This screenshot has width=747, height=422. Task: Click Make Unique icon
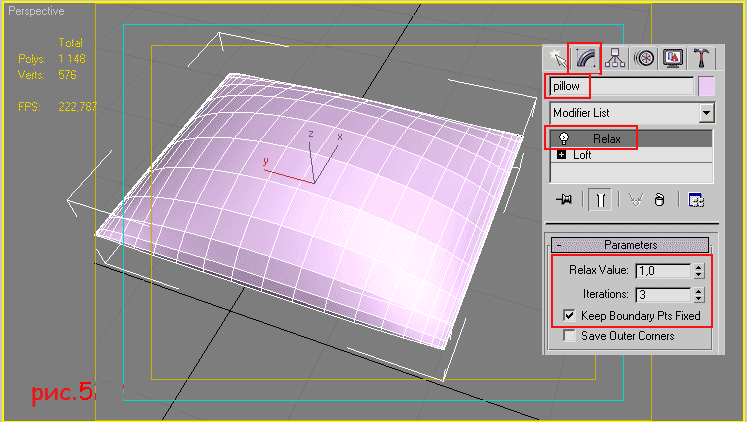point(635,199)
